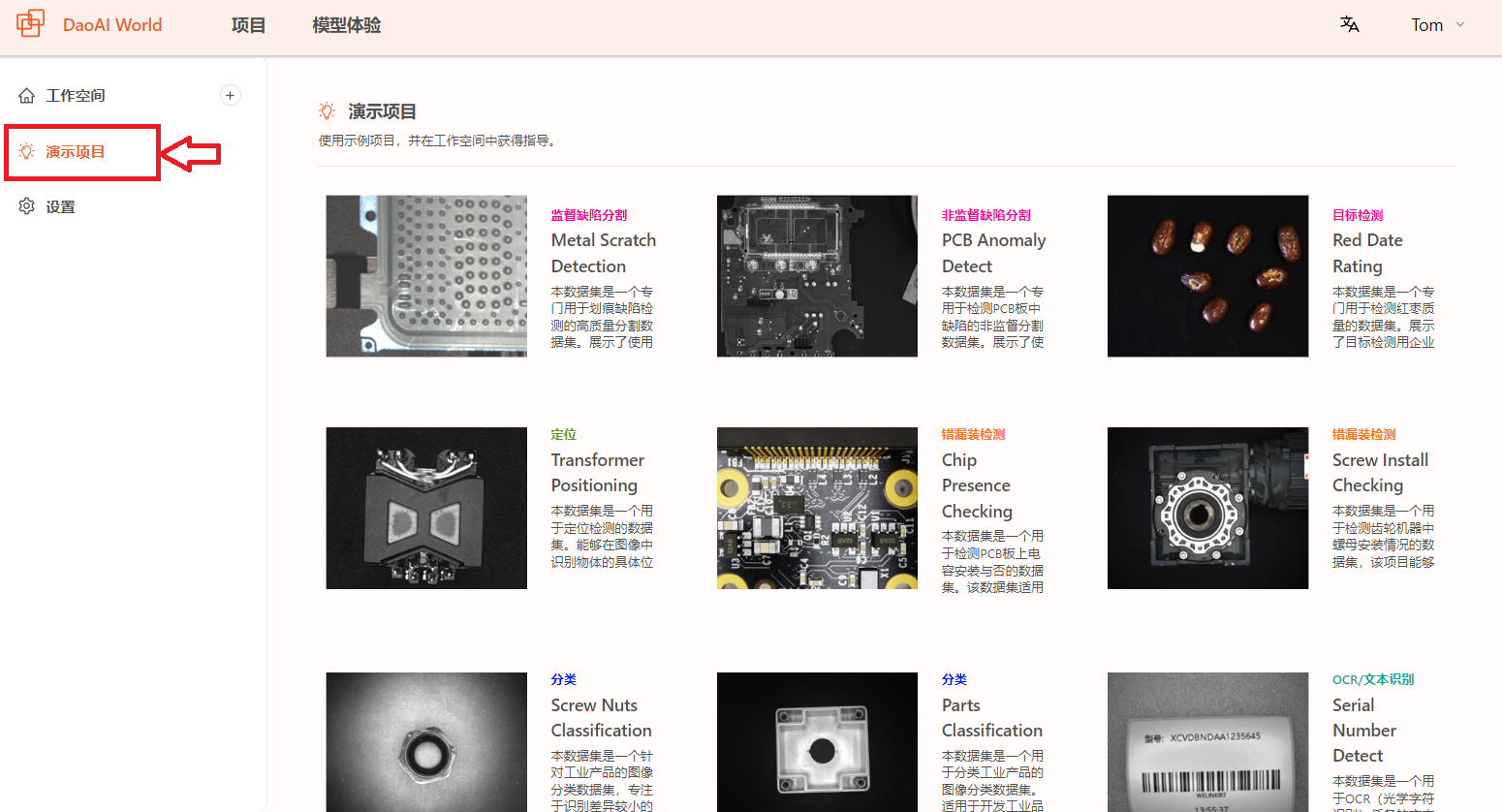The height and width of the screenshot is (812, 1502).
Task: Open the 项目 top menu
Action: click(x=248, y=25)
